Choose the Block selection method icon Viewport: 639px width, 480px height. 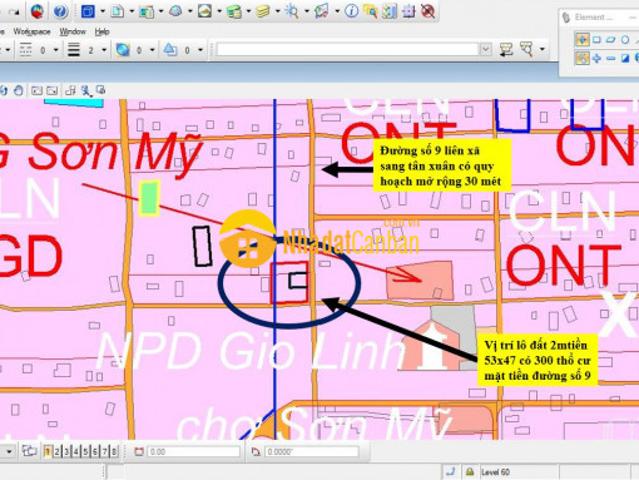pyautogui.click(x=596, y=39)
